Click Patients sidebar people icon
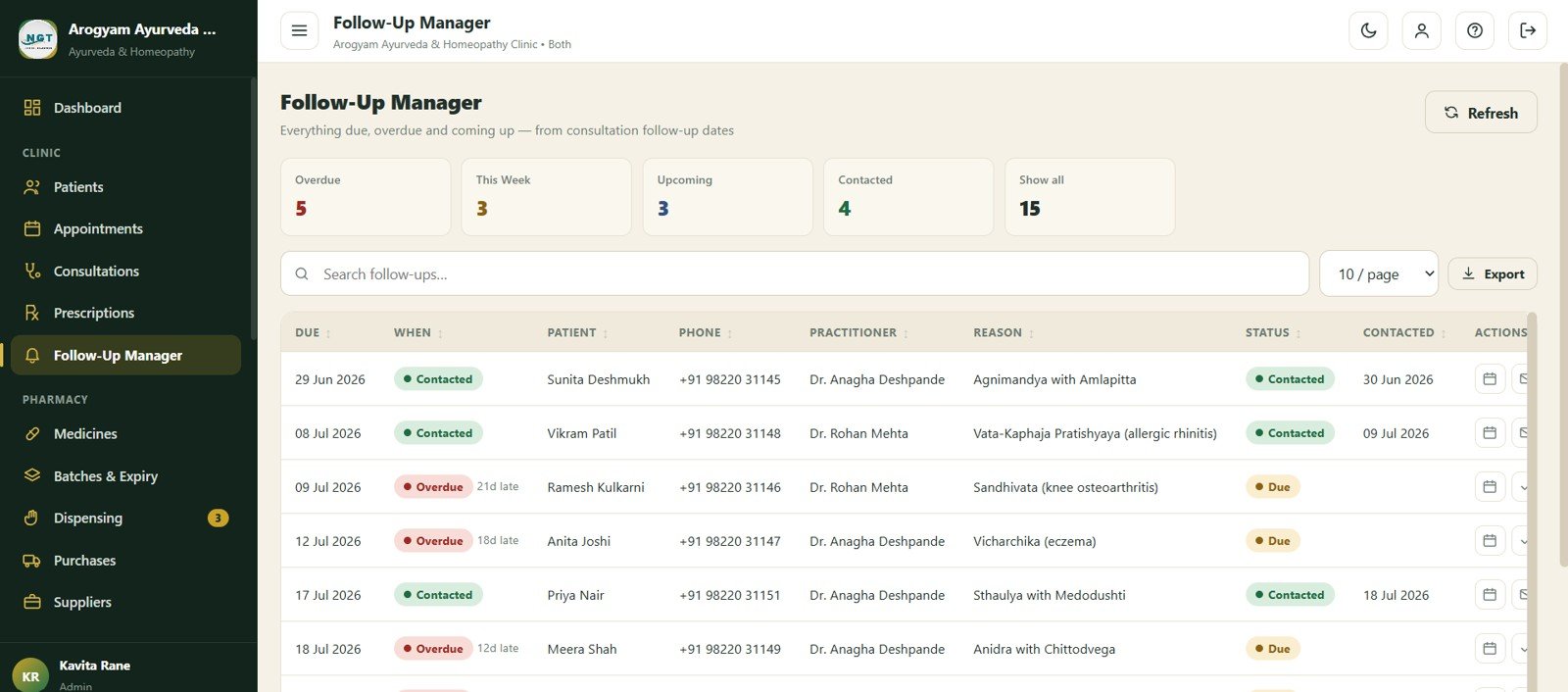Screen dimensions: 1568x692 (x=32, y=187)
